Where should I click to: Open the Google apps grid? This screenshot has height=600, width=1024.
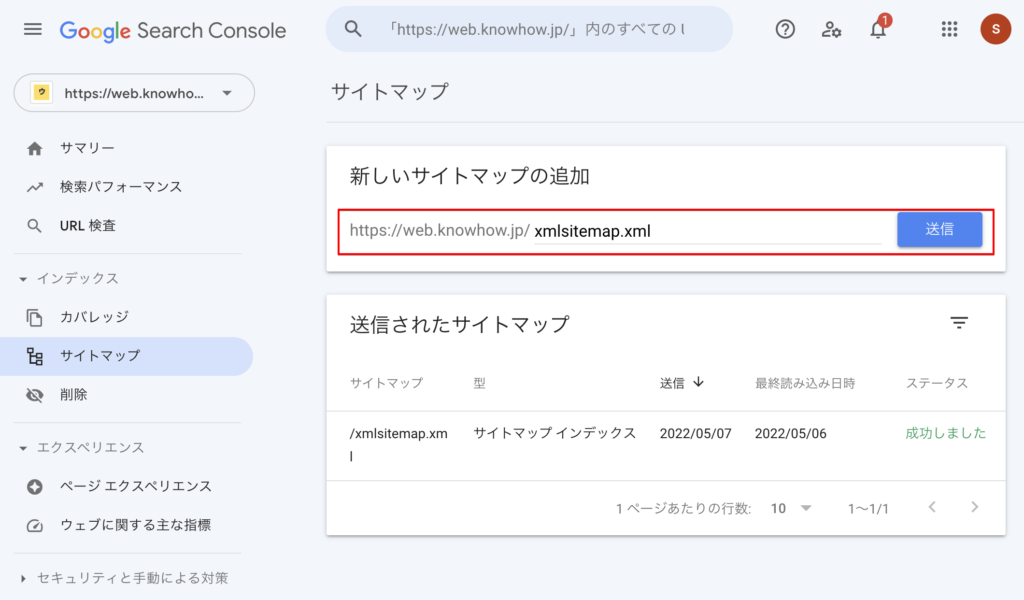point(950,29)
